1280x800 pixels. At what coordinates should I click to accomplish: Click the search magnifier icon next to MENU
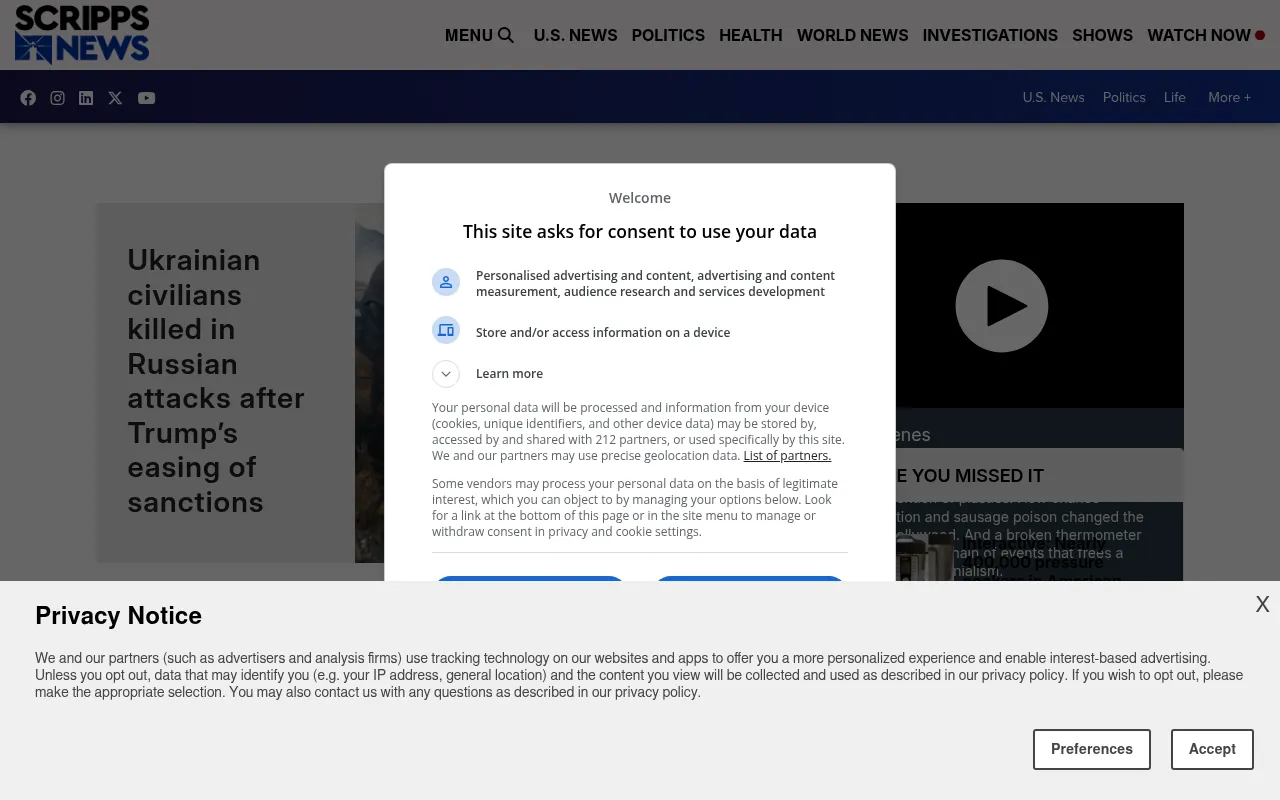[x=506, y=35]
